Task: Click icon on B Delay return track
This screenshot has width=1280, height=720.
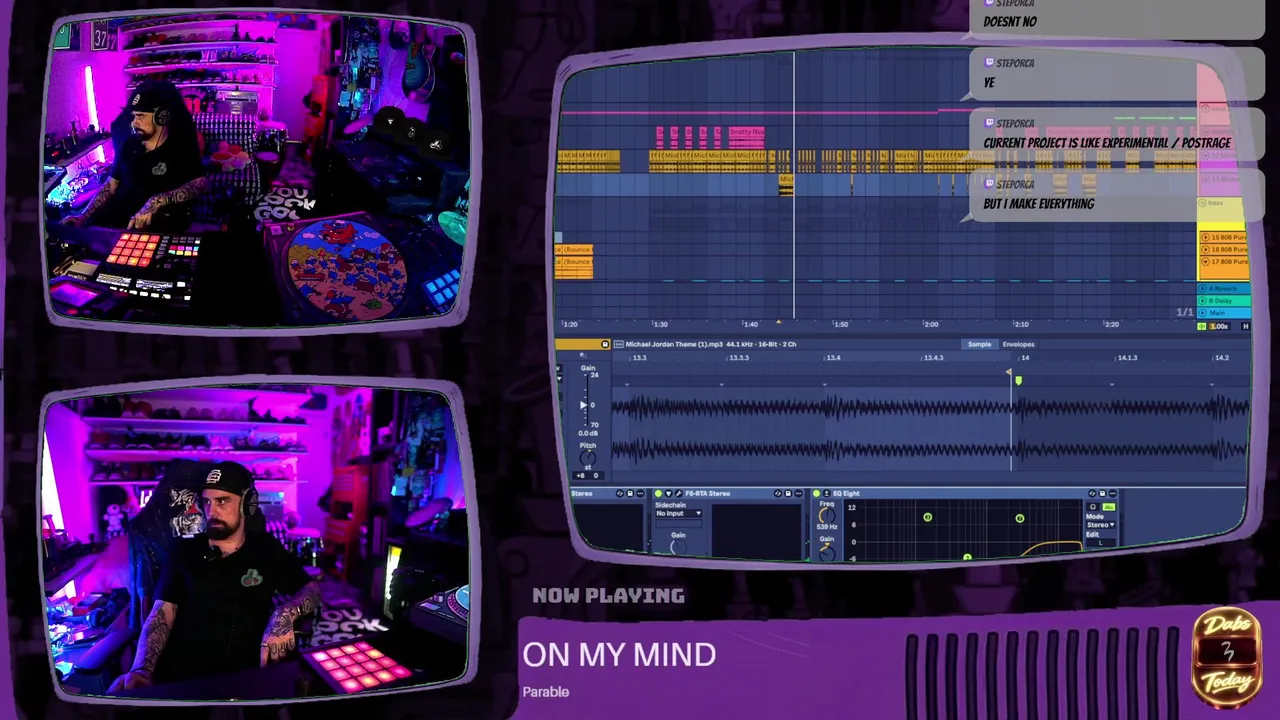Action: (1202, 300)
